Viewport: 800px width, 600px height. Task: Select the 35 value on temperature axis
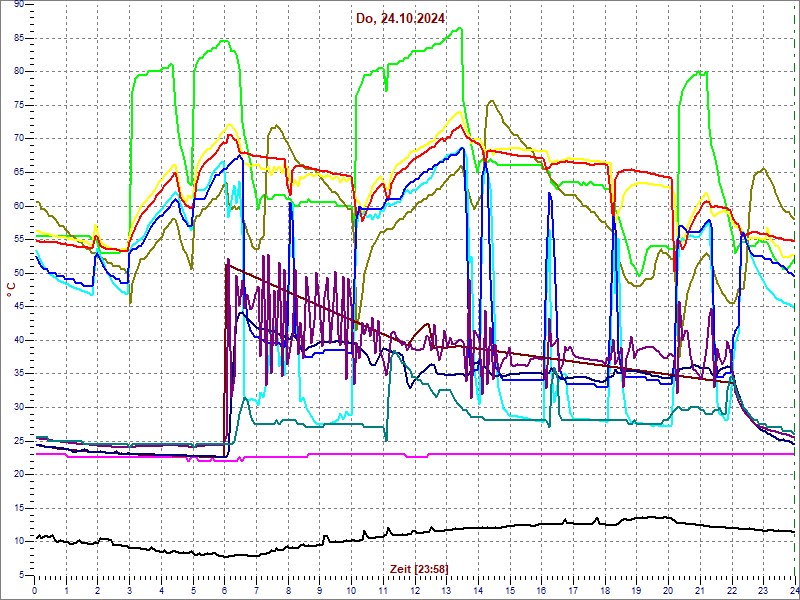pos(18,374)
